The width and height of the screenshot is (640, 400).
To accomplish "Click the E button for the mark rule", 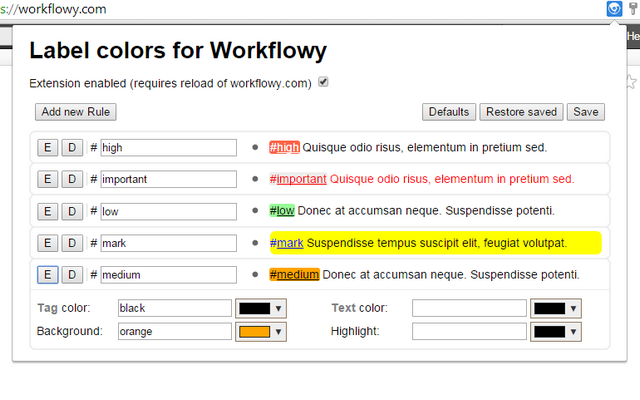I will 47,243.
